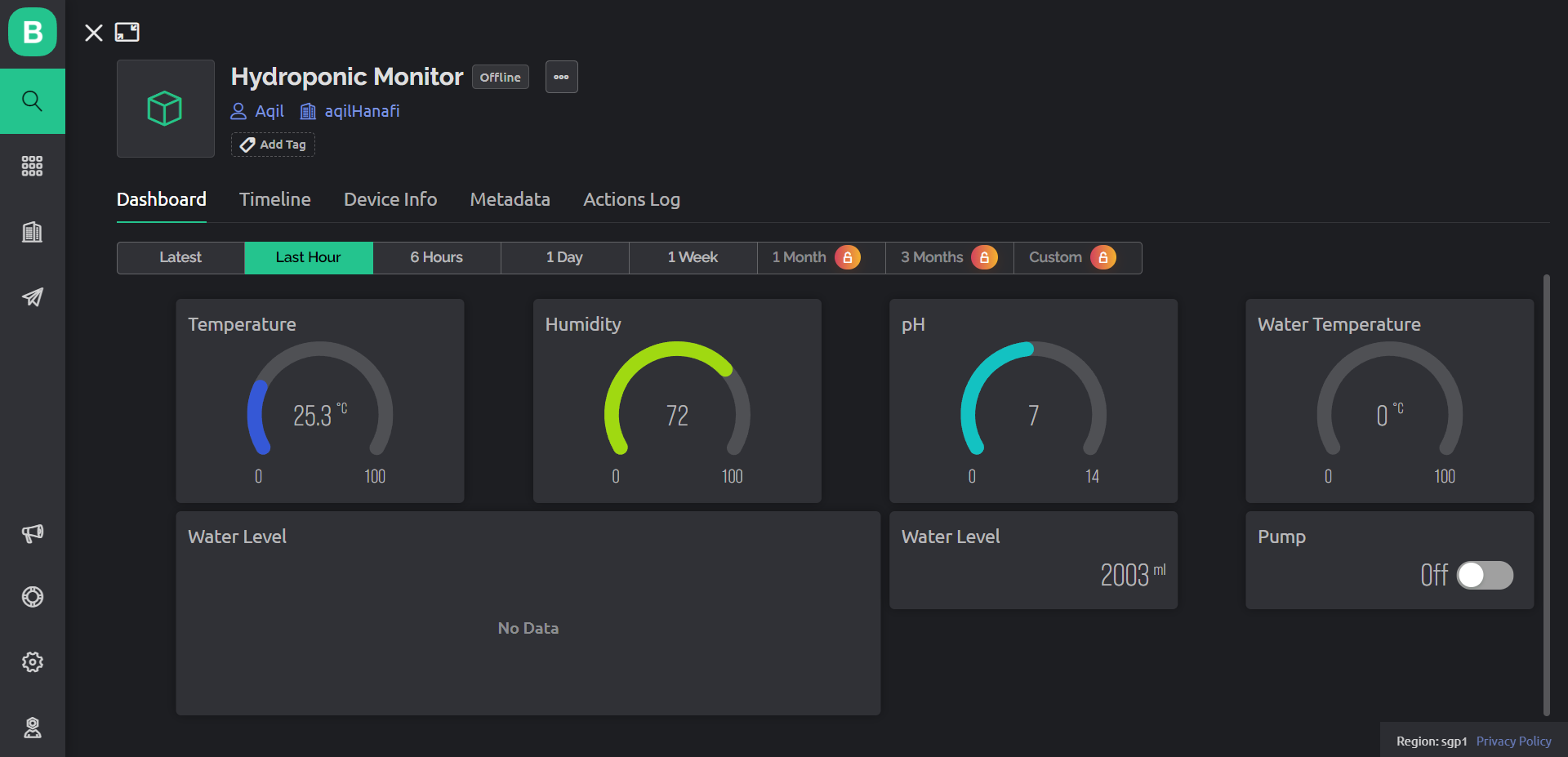Viewport: 1568px width, 757px height.
Task: Select the 1 Week time range
Action: (693, 257)
